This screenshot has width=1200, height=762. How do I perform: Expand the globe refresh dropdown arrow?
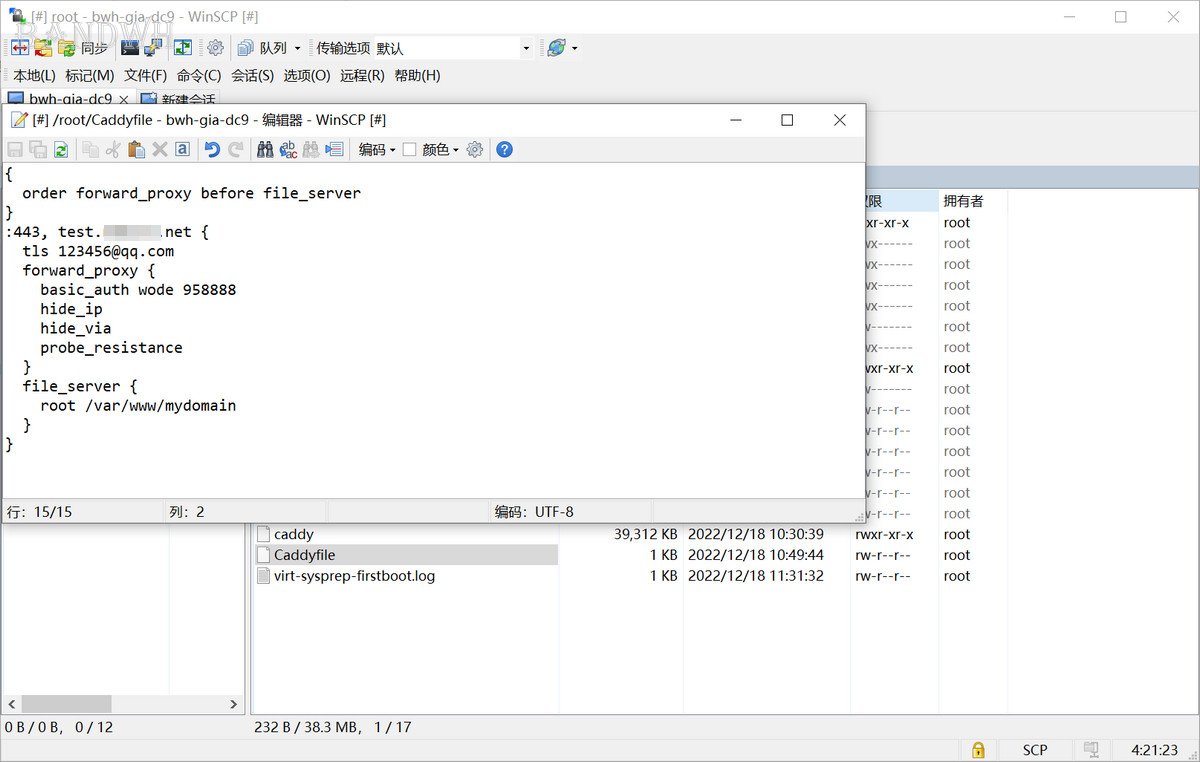(574, 47)
